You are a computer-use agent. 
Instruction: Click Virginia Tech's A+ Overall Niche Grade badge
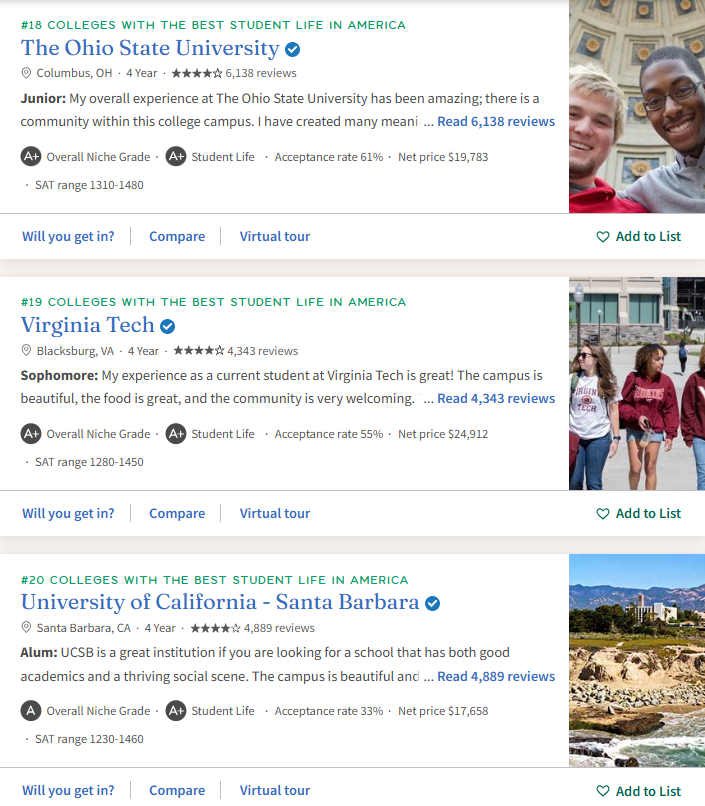point(31,434)
